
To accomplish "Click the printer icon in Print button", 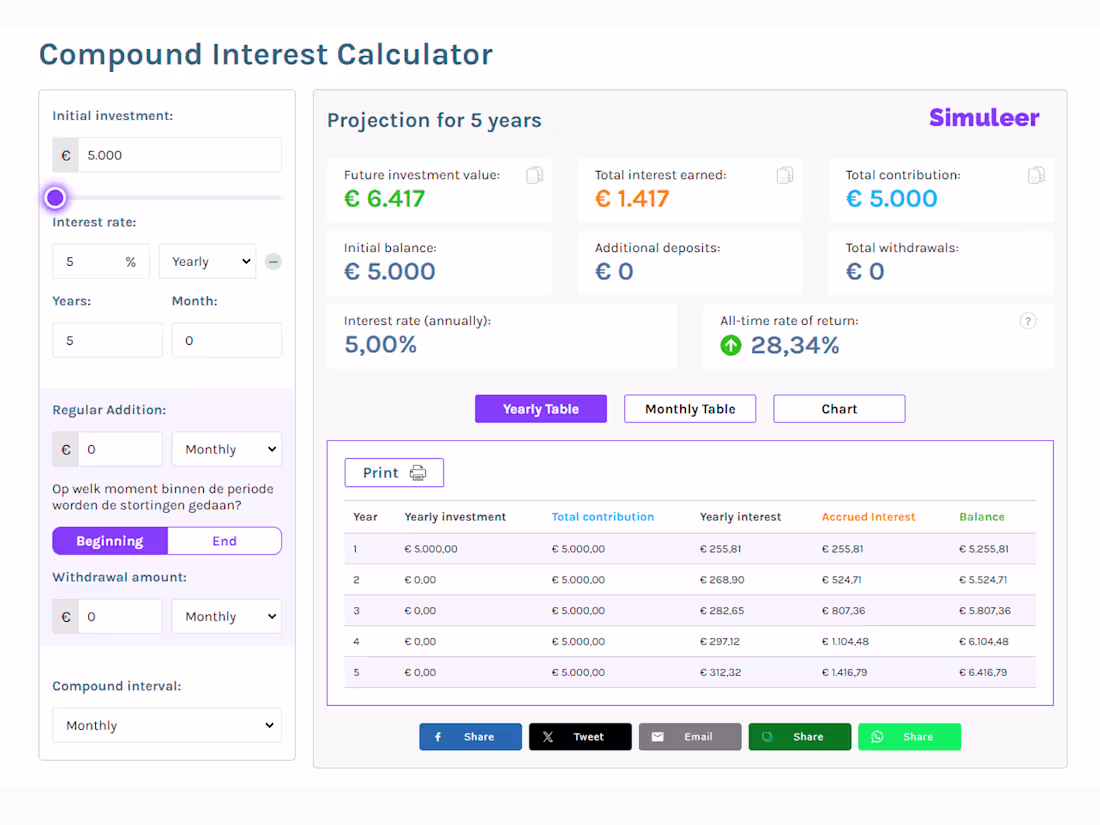I will coord(418,473).
